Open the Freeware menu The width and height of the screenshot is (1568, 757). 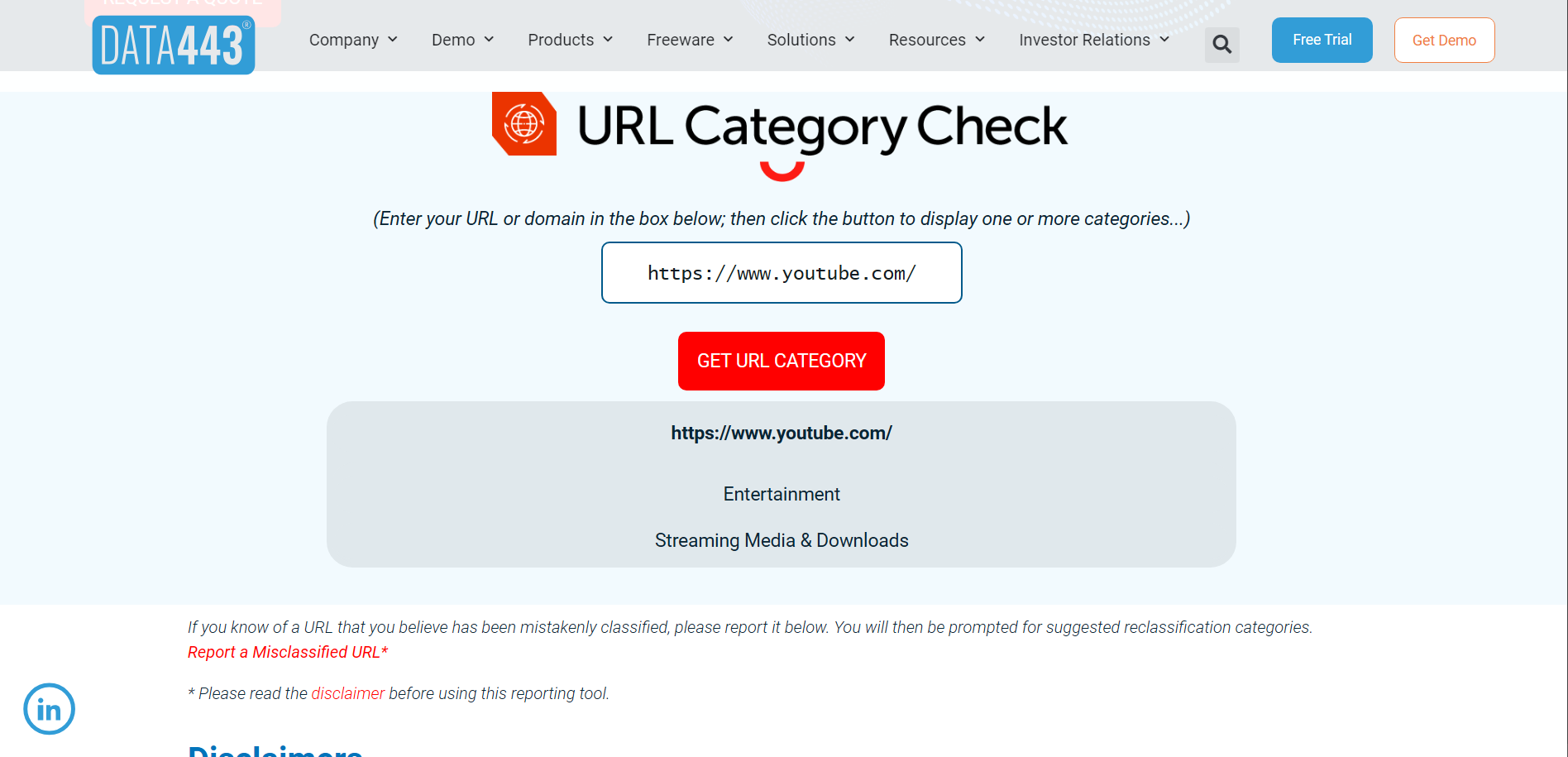click(x=691, y=40)
